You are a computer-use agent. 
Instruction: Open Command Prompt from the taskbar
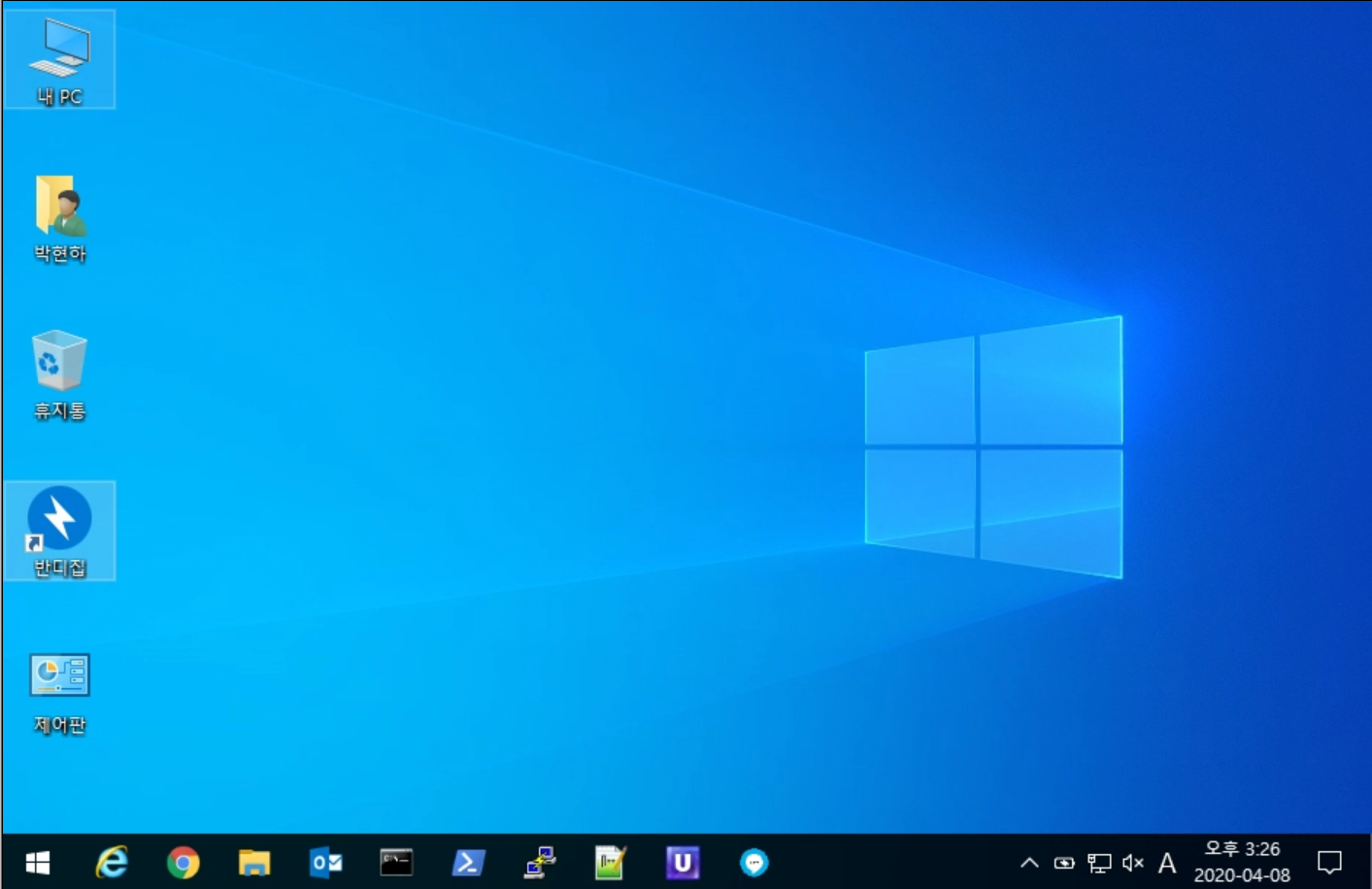pos(396,863)
